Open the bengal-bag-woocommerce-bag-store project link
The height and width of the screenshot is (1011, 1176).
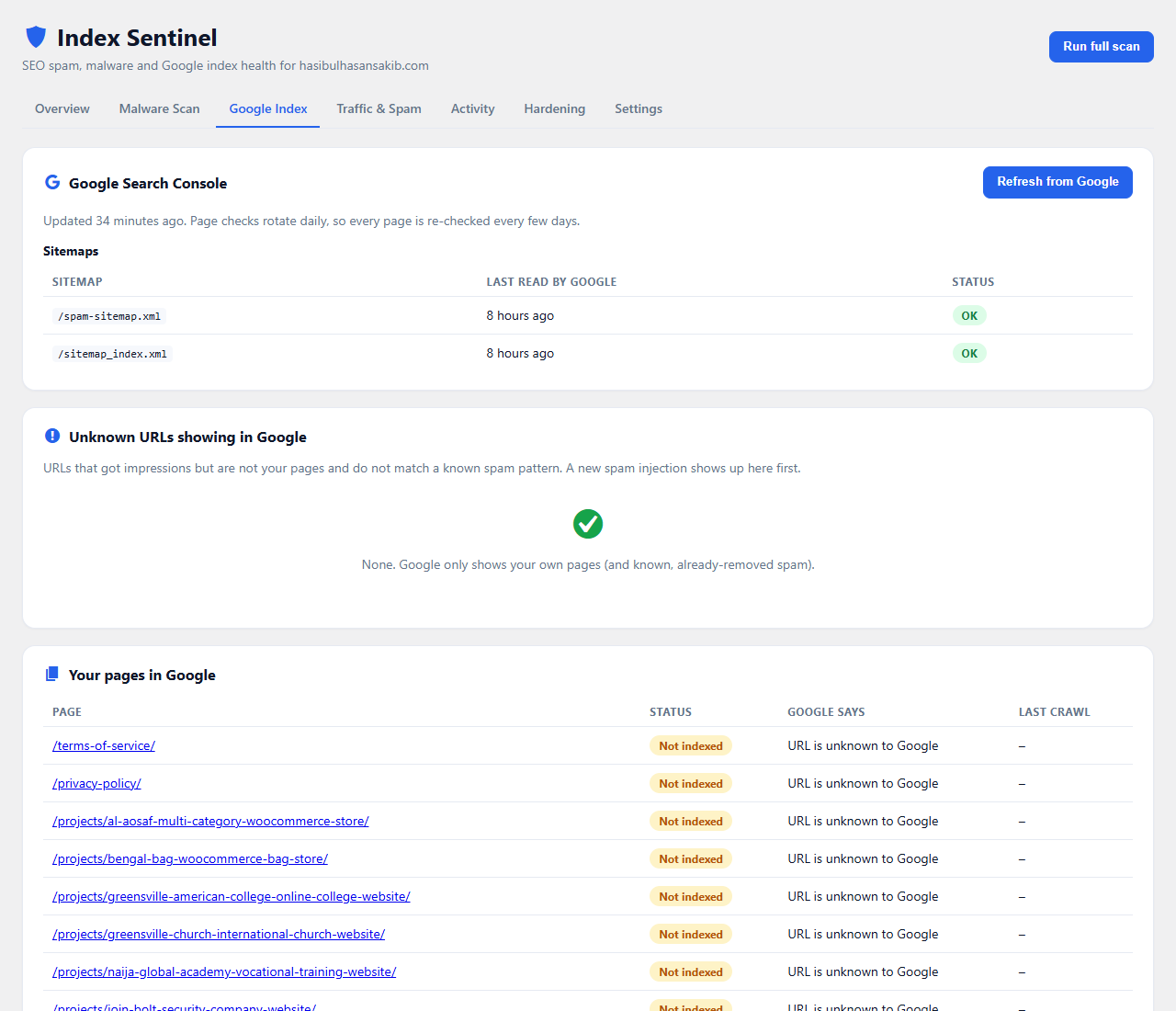[190, 858]
